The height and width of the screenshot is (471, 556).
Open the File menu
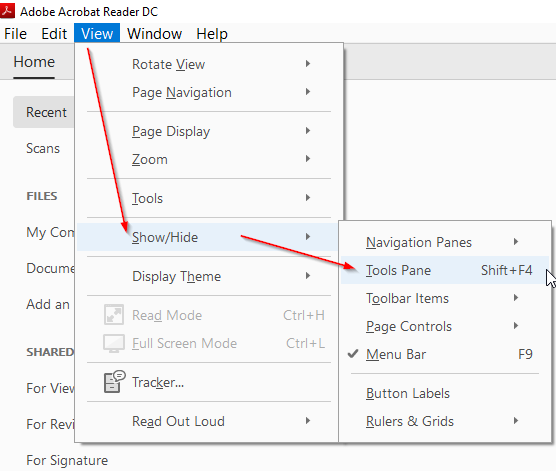click(x=16, y=34)
